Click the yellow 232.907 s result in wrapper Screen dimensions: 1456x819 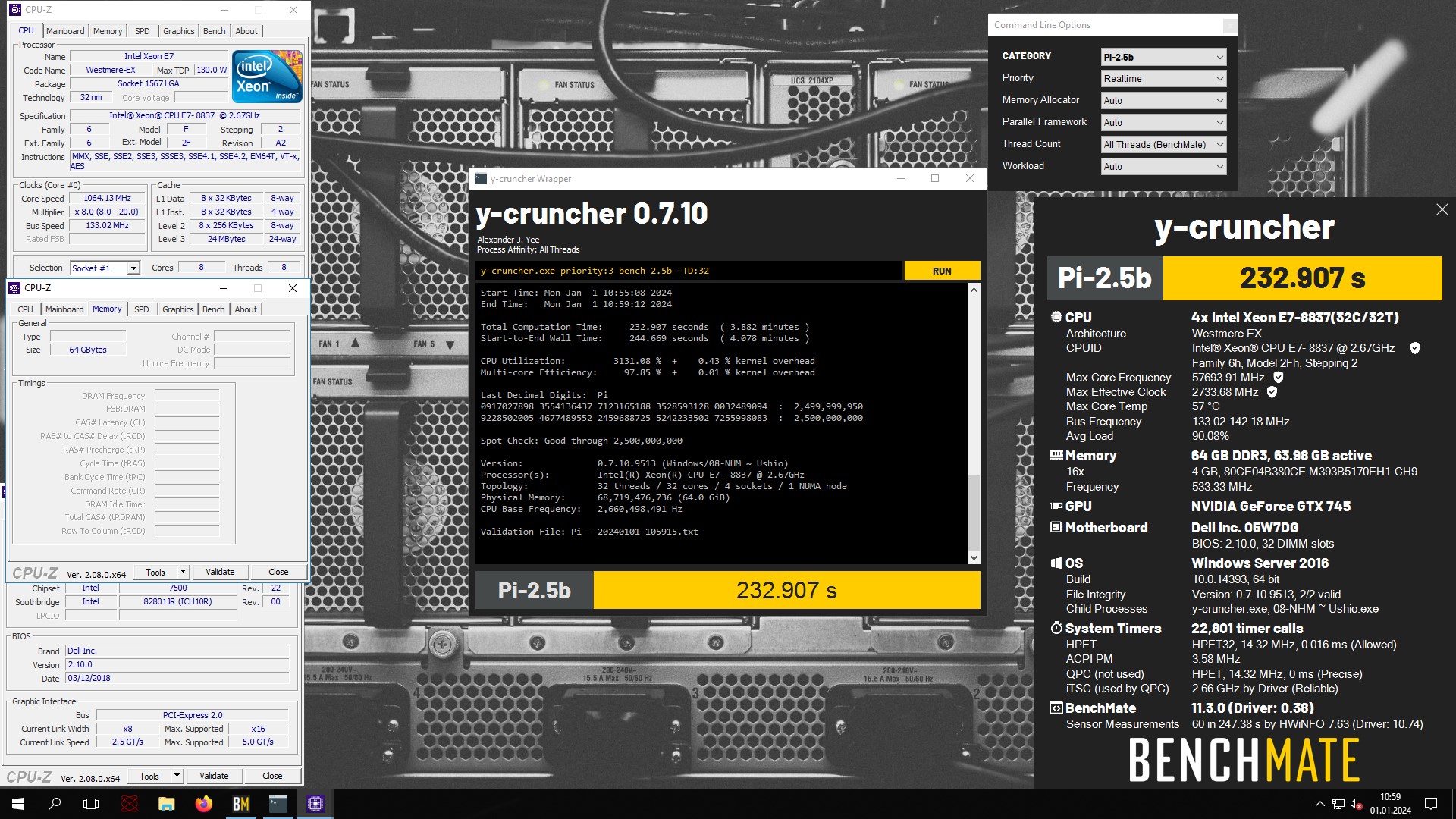786,590
